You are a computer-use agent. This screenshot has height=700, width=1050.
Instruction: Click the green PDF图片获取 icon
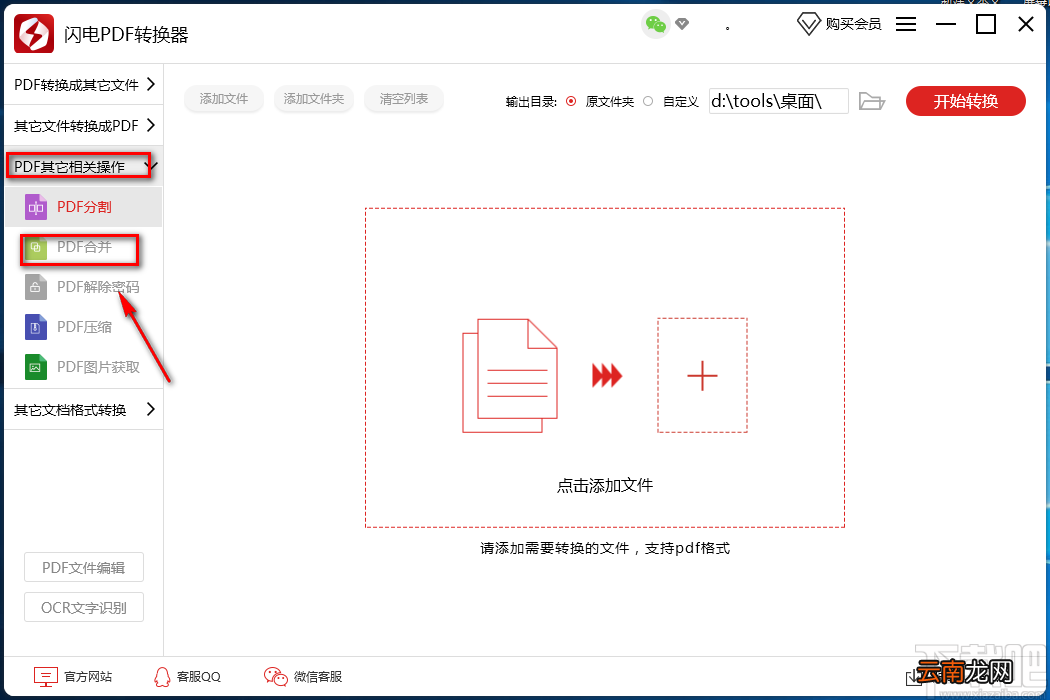[x=36, y=367]
